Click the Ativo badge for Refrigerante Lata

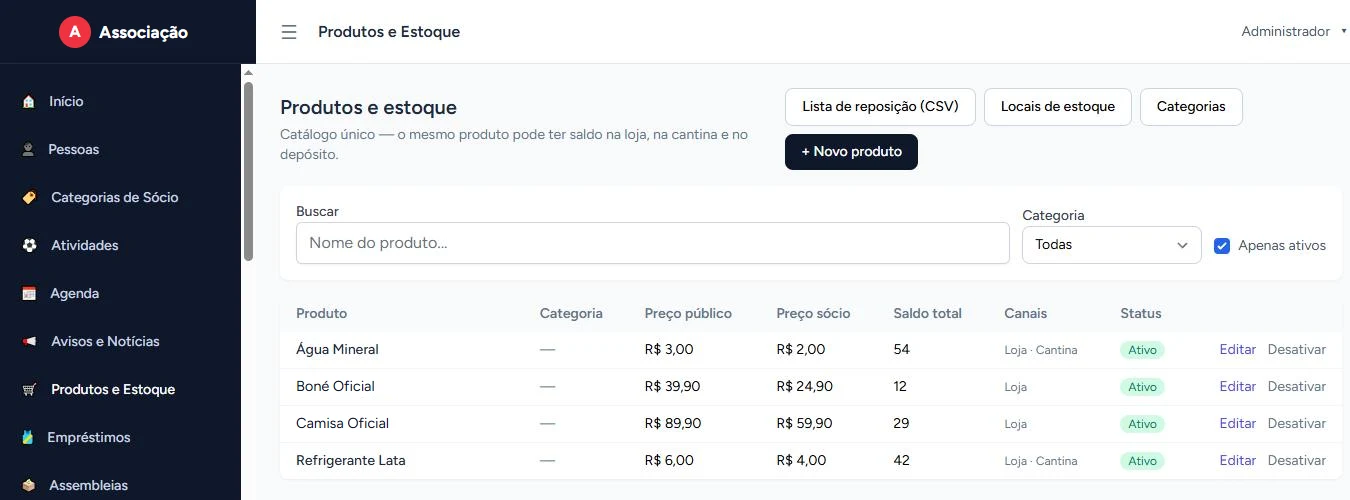(1142, 461)
